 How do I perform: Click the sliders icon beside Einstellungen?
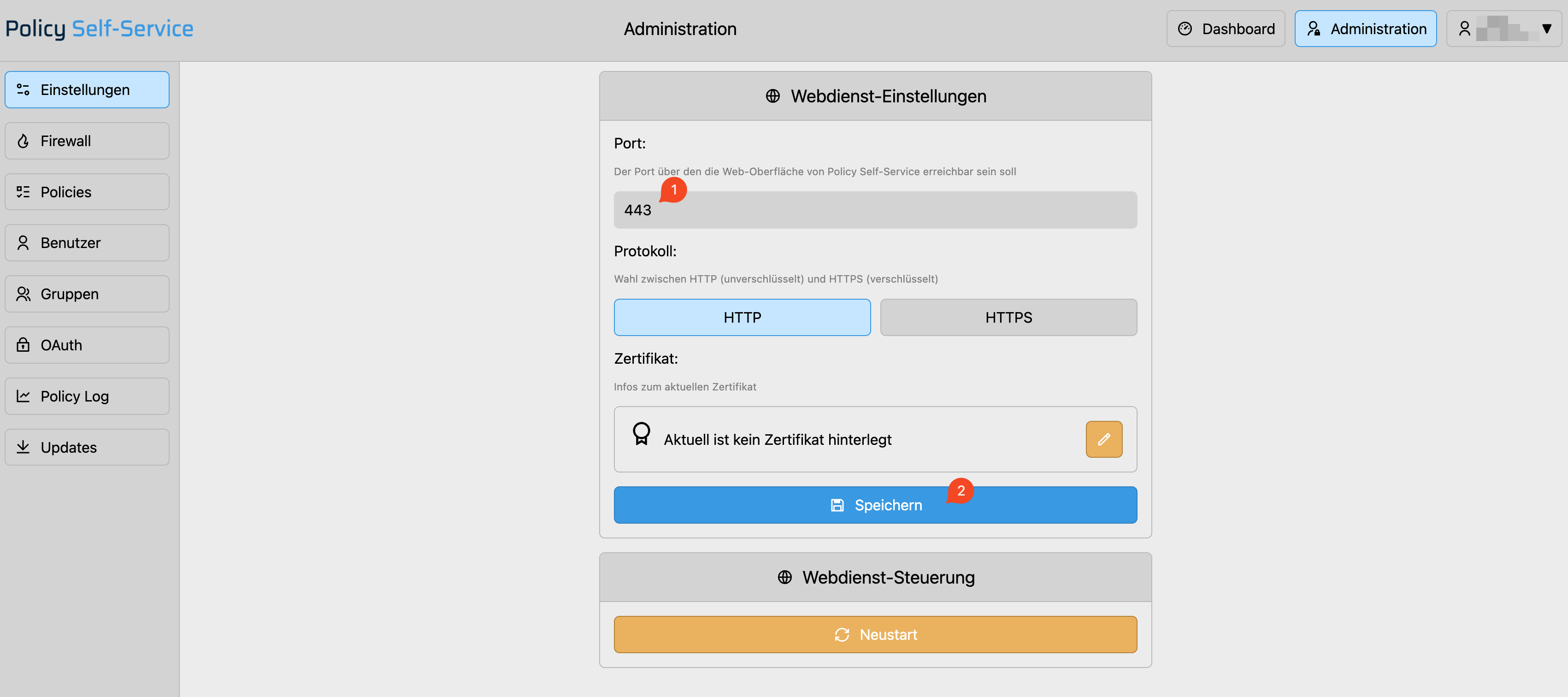[x=23, y=89]
